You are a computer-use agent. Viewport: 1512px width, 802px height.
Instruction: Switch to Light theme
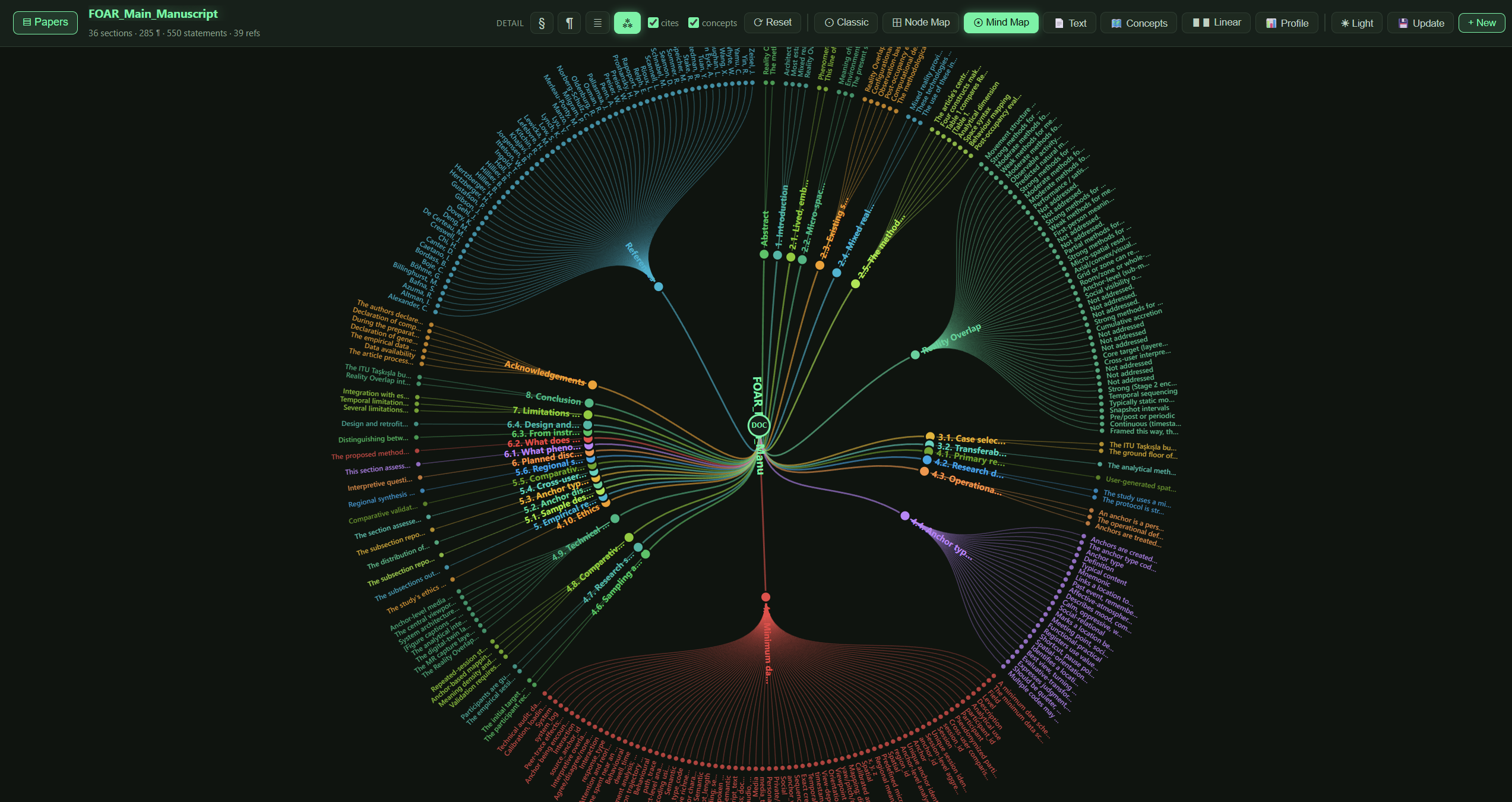pos(1357,23)
